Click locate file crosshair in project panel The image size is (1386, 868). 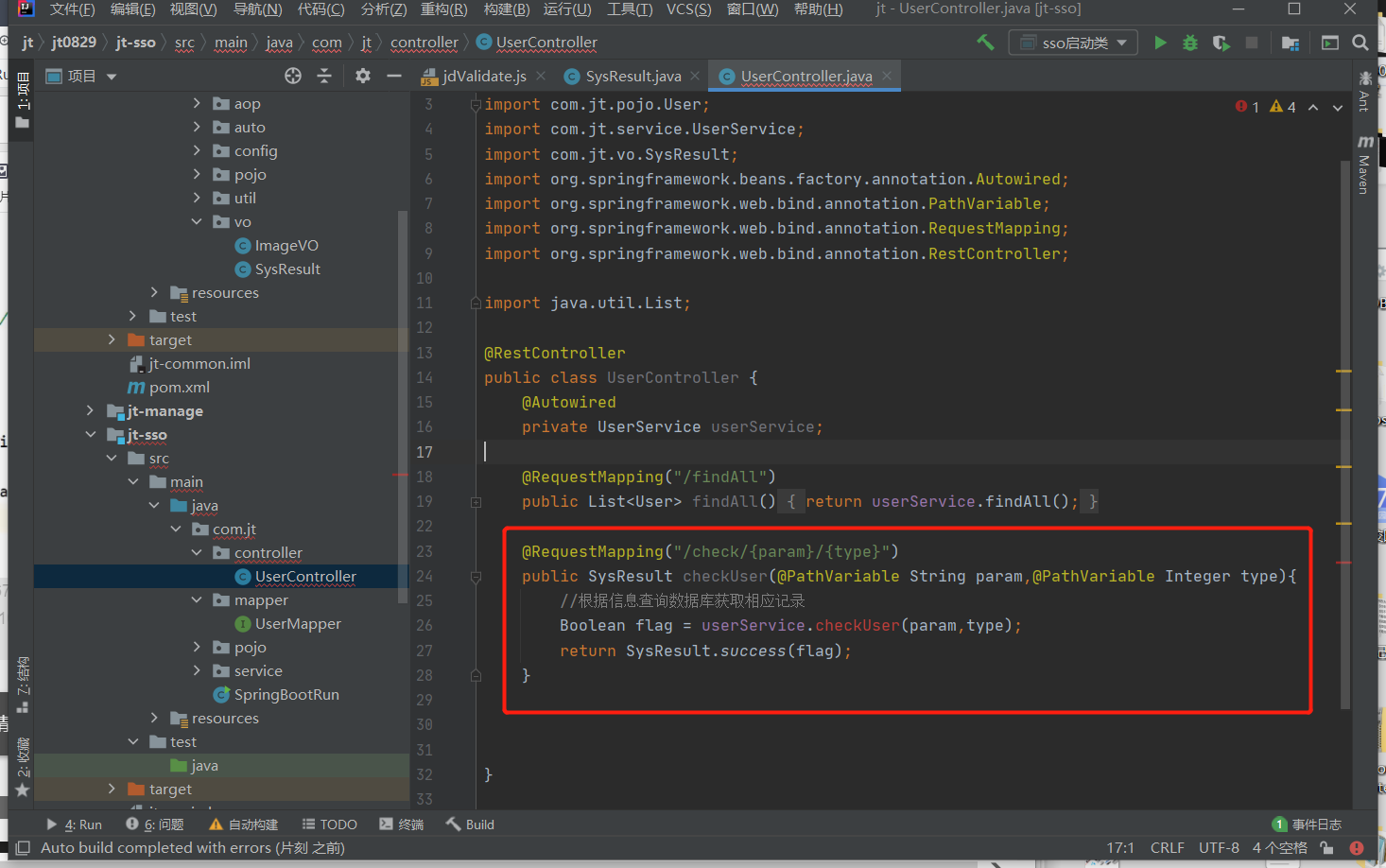[x=293, y=76]
